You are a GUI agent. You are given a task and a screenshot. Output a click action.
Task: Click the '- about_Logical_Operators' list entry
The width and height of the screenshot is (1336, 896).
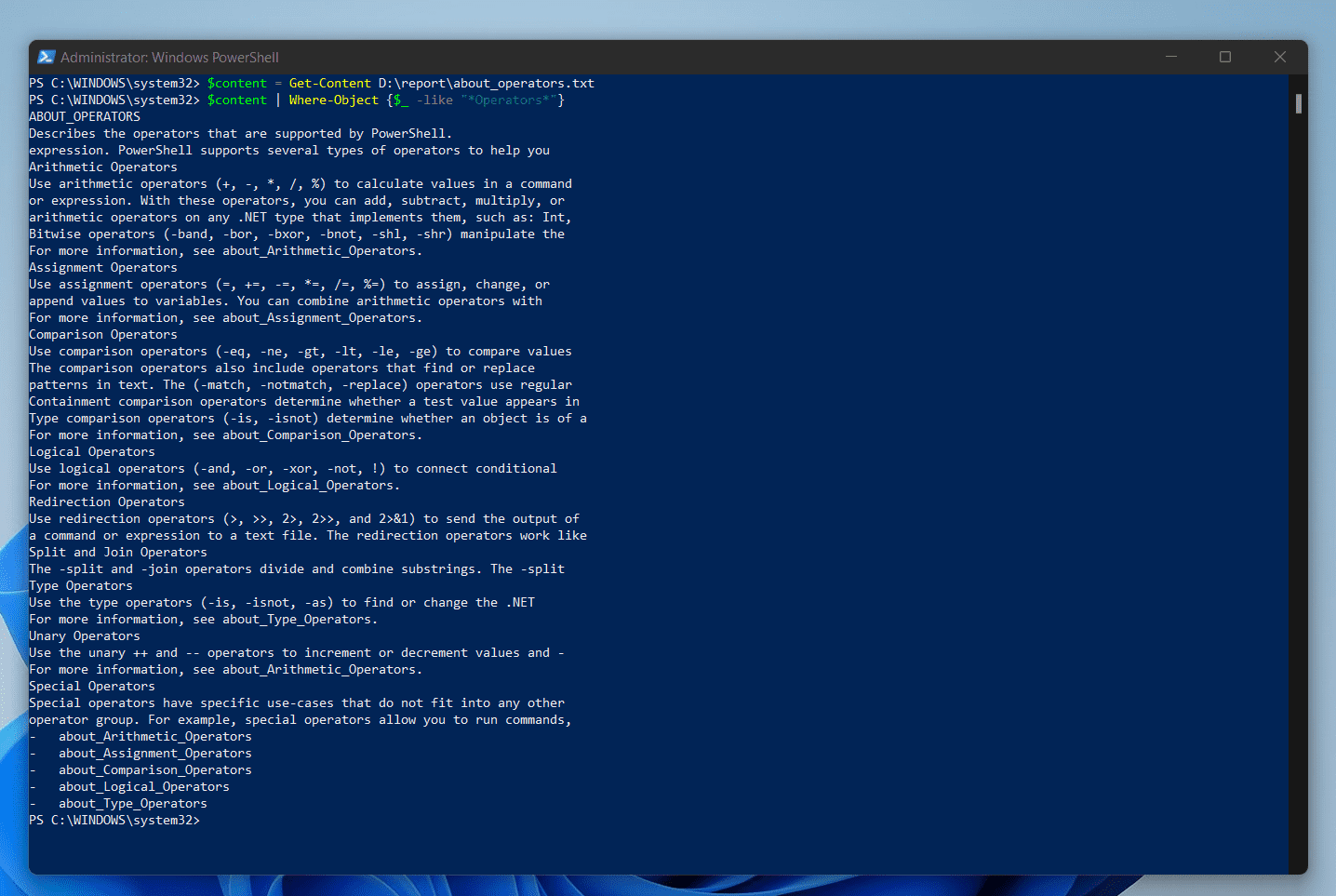point(129,787)
